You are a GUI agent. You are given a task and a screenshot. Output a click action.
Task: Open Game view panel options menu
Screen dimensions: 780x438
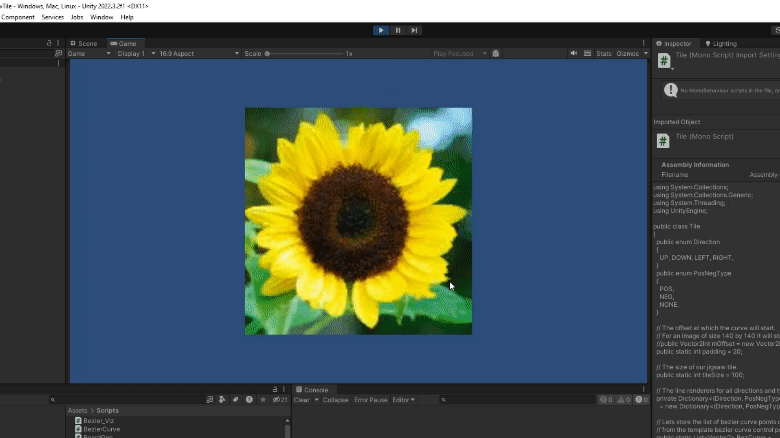(x=643, y=43)
